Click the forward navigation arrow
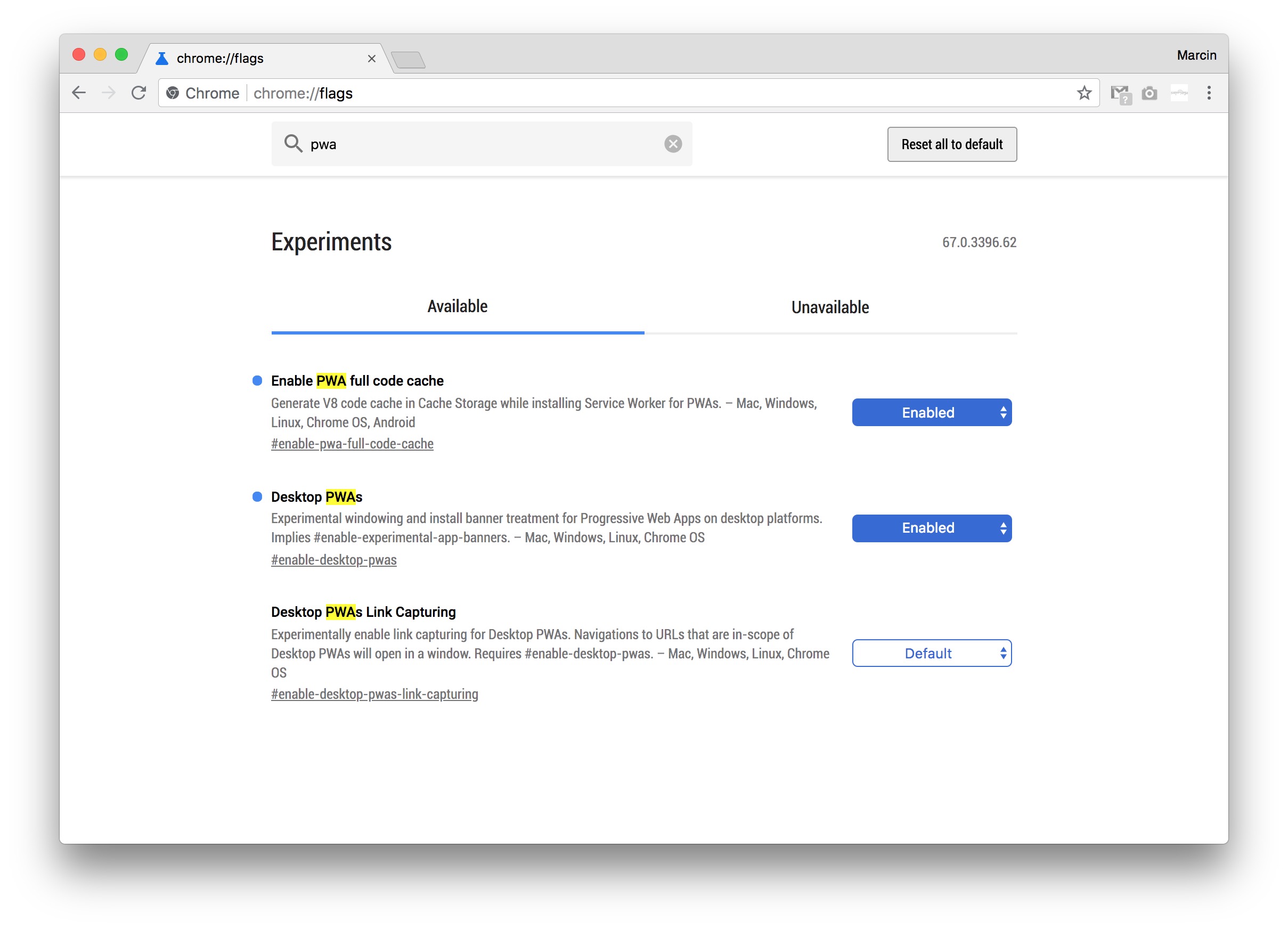Viewport: 1288px width, 929px height. click(x=109, y=93)
